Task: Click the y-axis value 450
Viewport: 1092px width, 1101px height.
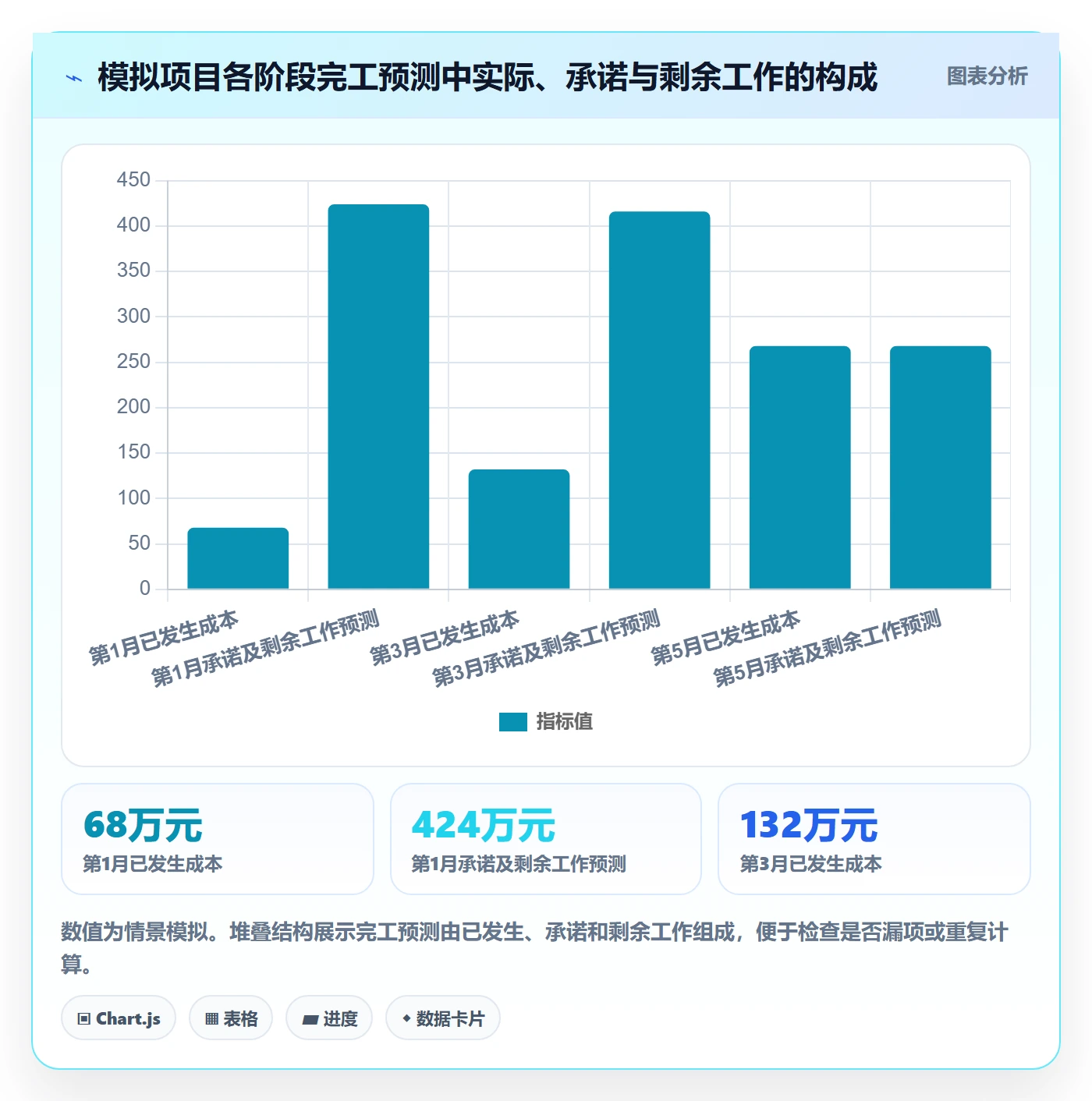Action: coord(133,180)
